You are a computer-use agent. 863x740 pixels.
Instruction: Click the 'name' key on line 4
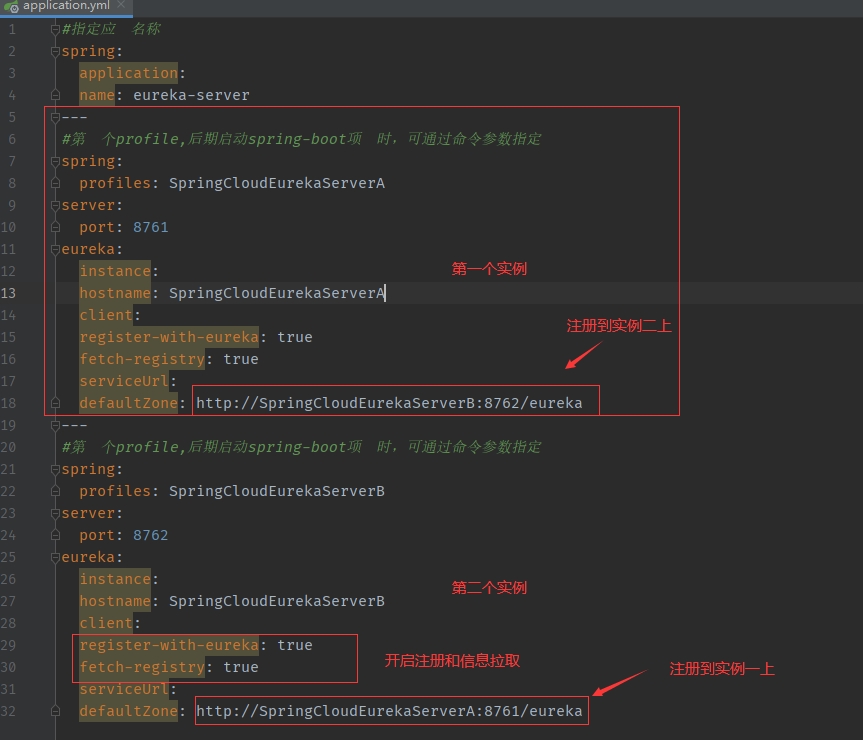tap(97, 95)
